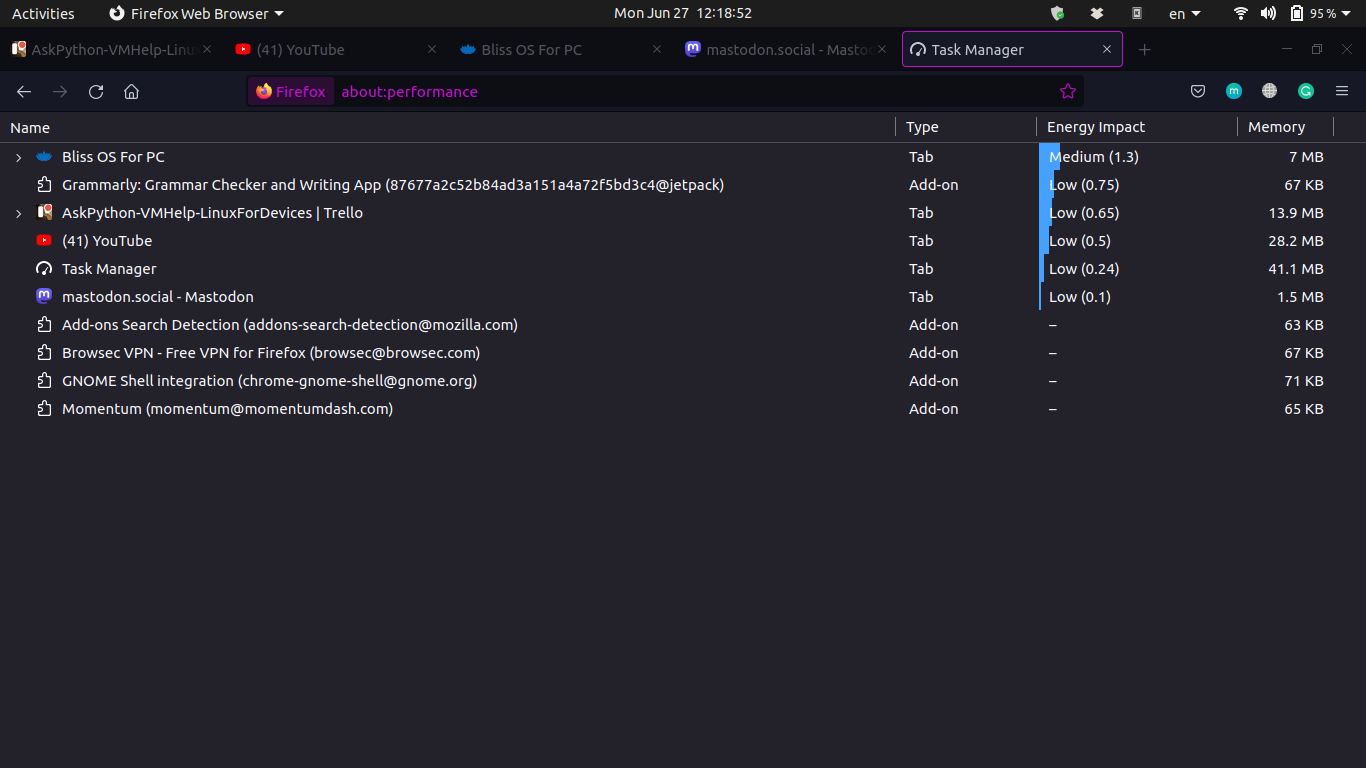Screen dimensions: 1366x768
Task: Sort by the Energy Impact column header
Action: tap(1096, 127)
